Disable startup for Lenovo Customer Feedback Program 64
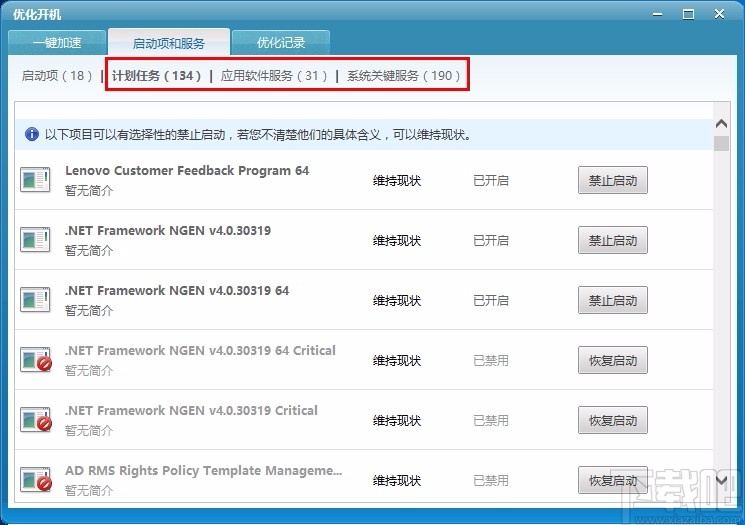Viewport: 745px width, 525px height. coord(612,180)
